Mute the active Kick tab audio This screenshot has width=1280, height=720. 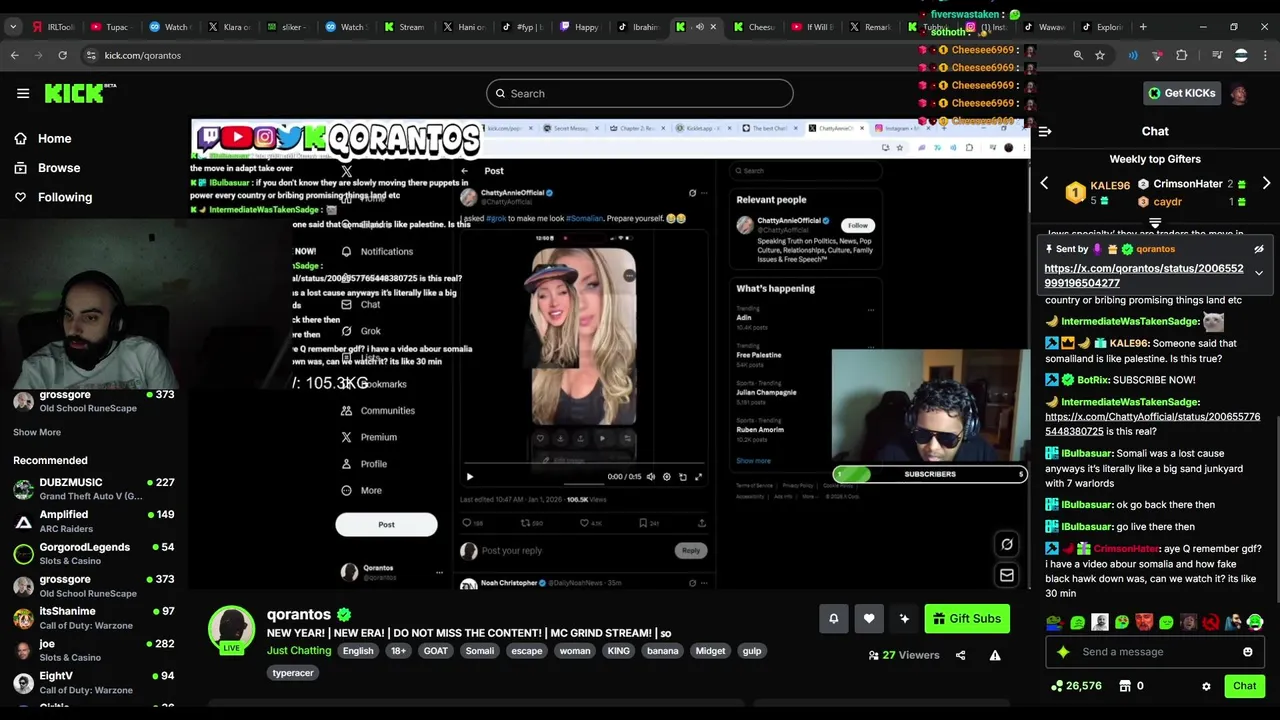(699, 27)
